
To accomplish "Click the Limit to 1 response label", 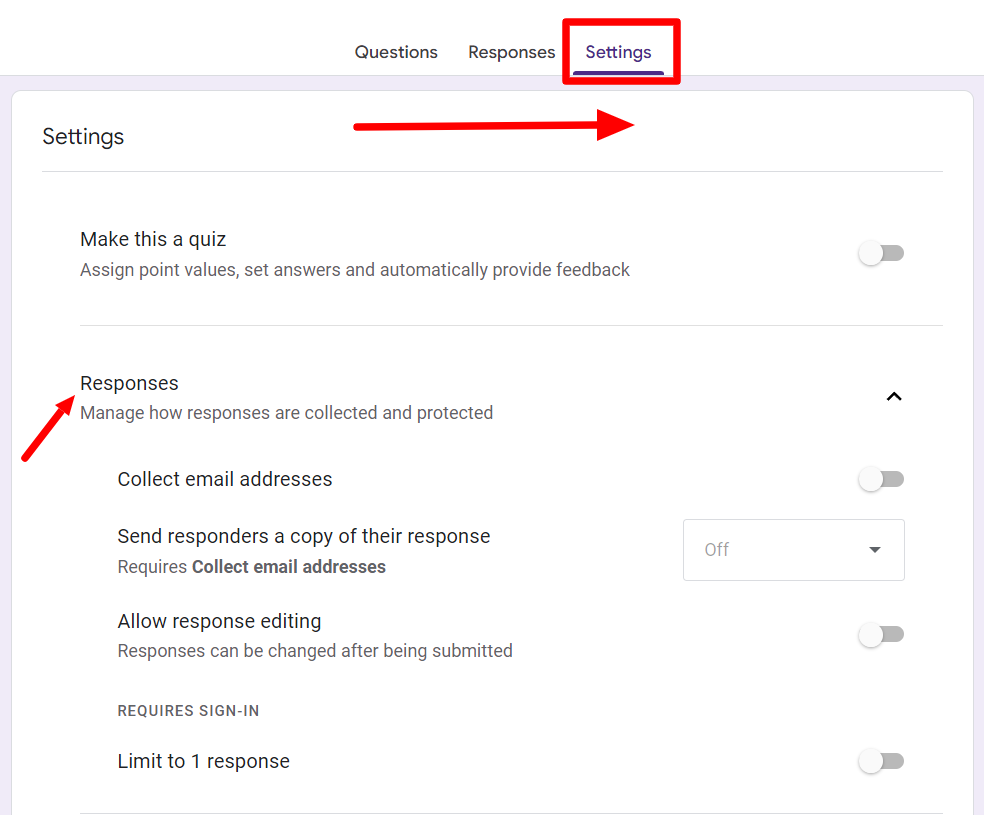I will pos(203,761).
